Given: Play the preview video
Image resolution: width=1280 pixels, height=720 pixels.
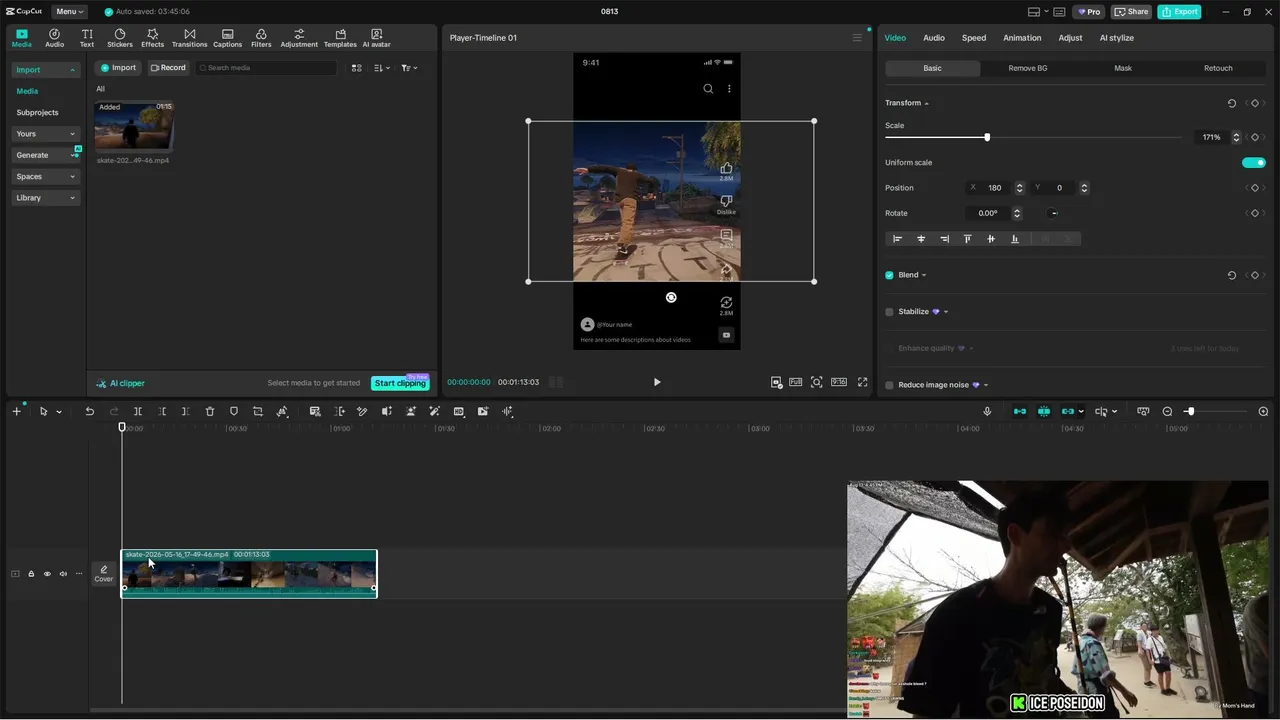Looking at the screenshot, I should point(657,382).
